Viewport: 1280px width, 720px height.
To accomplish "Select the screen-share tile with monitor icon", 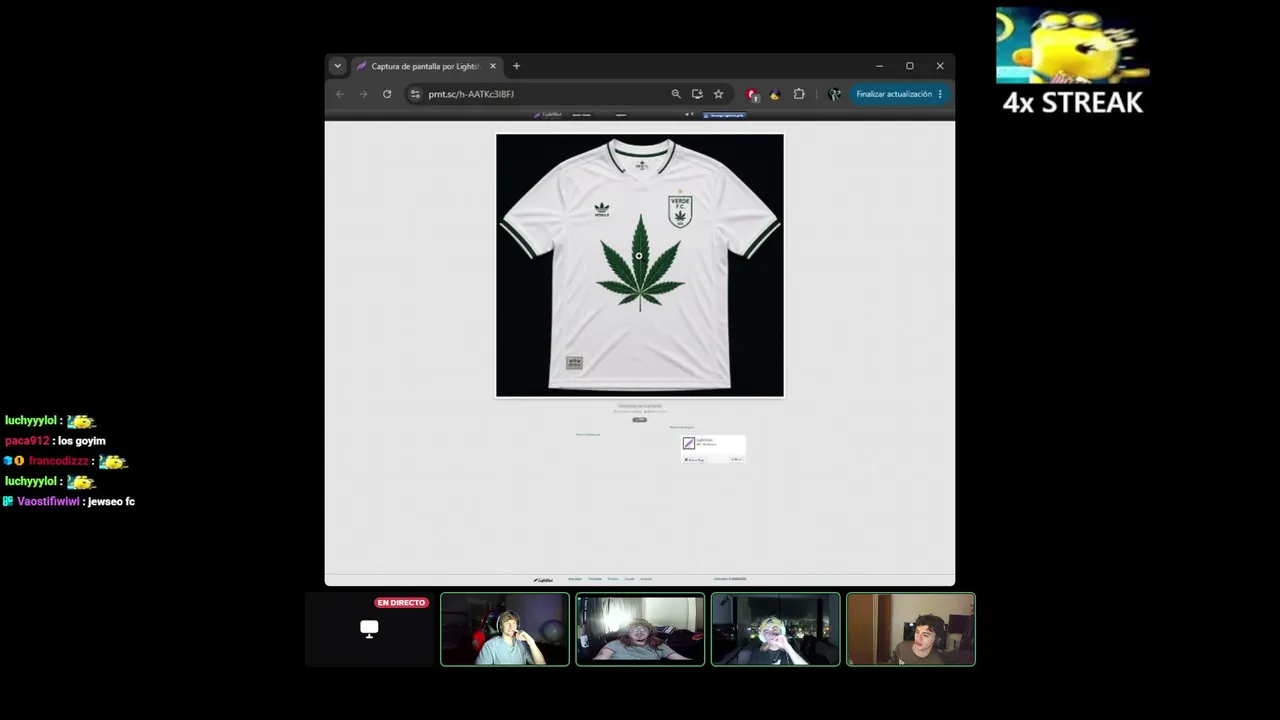I will [369, 629].
